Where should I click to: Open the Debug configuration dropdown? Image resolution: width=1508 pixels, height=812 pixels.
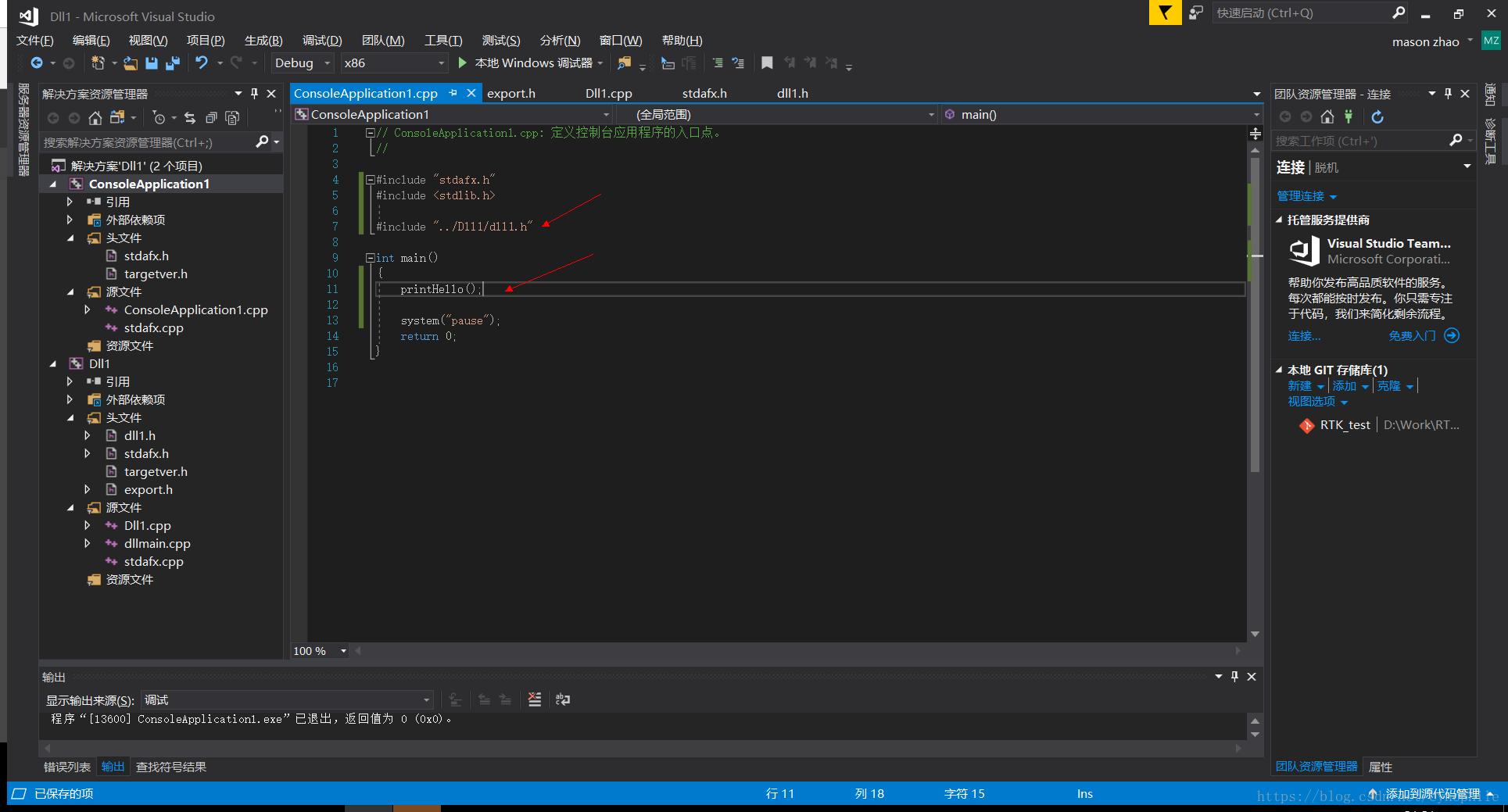tap(303, 63)
